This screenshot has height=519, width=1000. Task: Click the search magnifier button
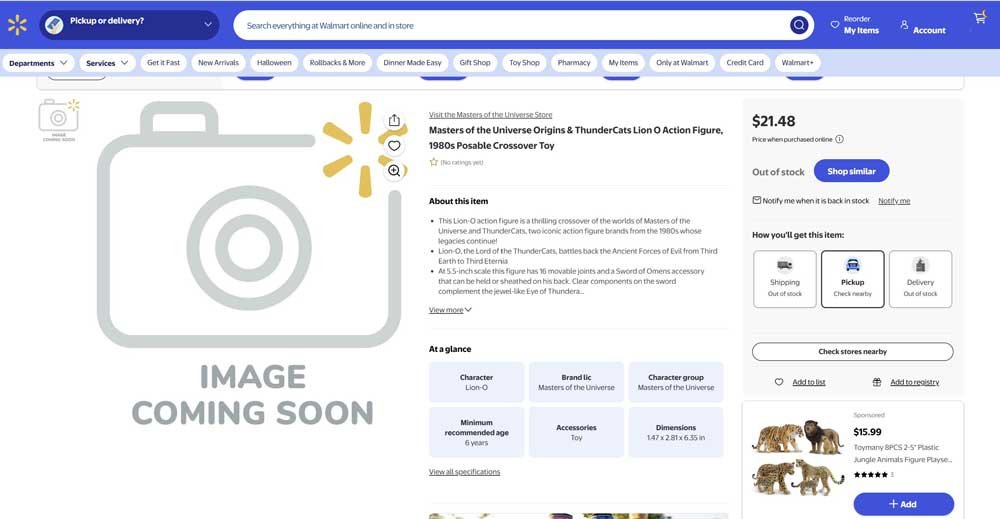(799, 25)
